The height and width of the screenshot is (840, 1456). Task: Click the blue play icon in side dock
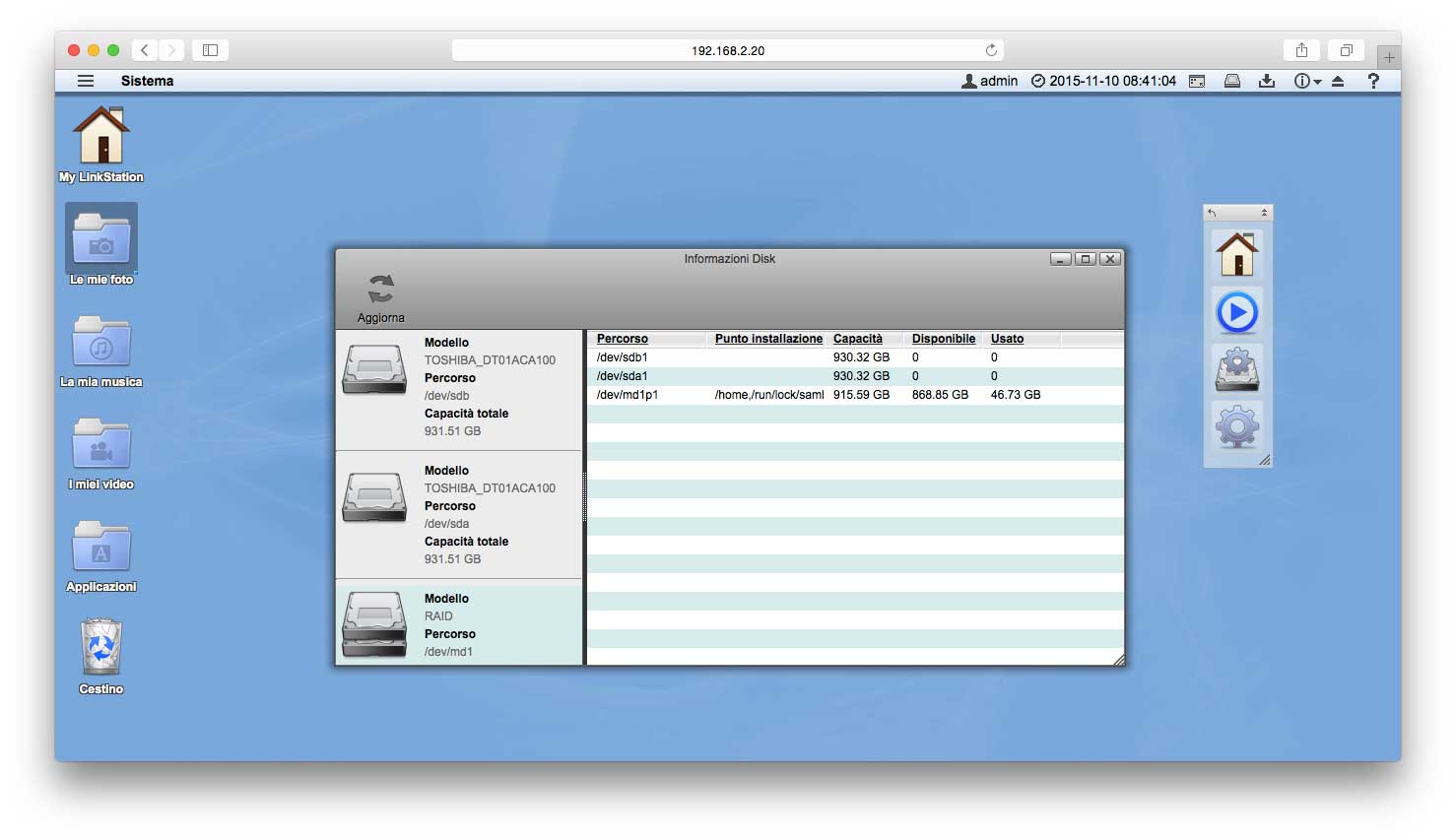point(1237,313)
